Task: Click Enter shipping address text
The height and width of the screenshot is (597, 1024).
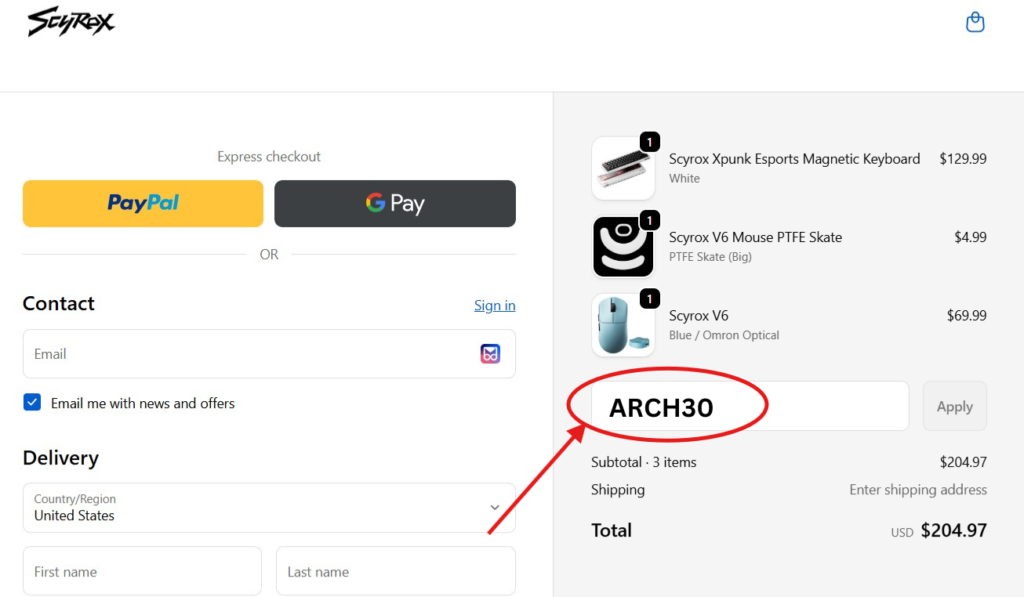Action: [x=917, y=489]
